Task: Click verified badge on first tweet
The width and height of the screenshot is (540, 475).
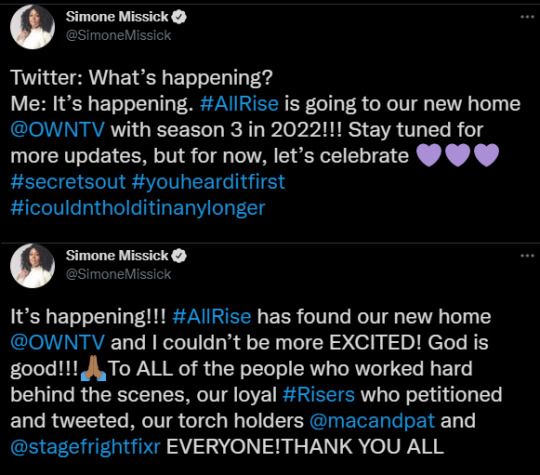Action: point(179,17)
